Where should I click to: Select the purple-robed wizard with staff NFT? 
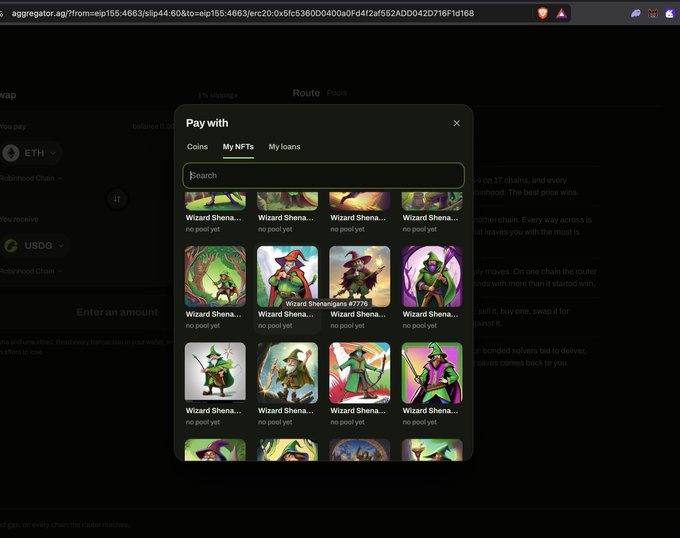pos(432,277)
